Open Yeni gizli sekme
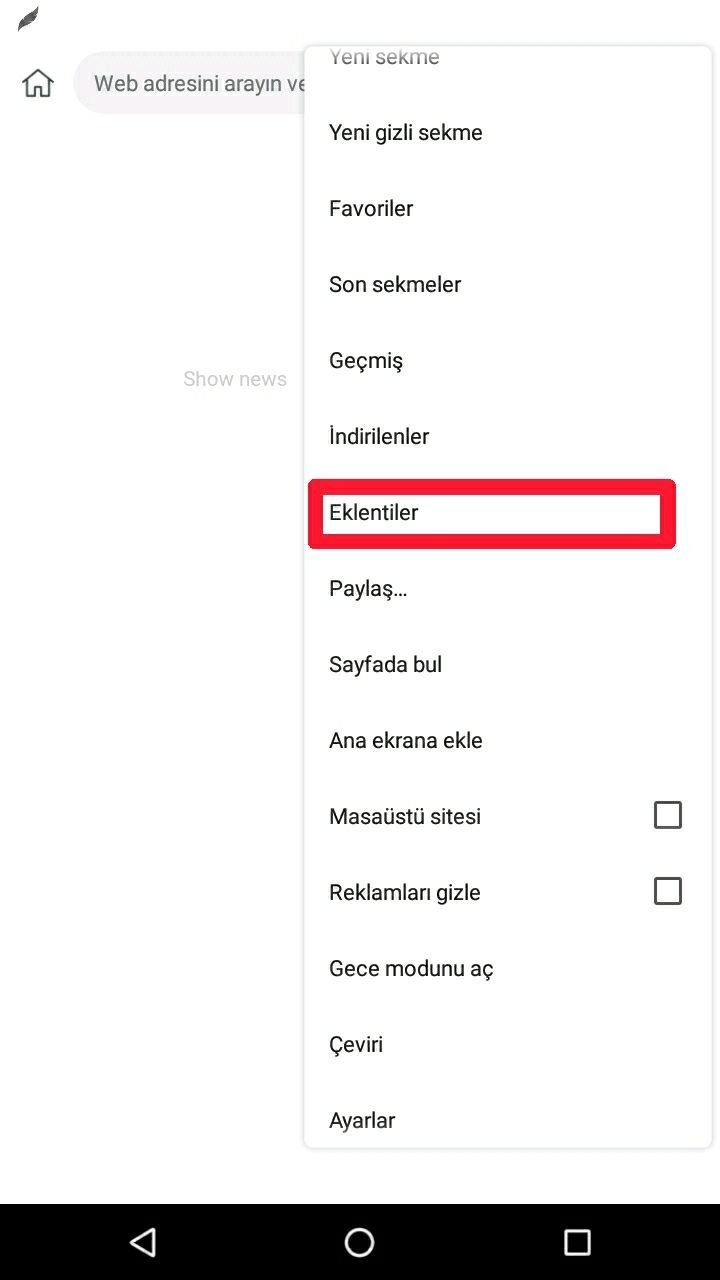 (x=405, y=133)
